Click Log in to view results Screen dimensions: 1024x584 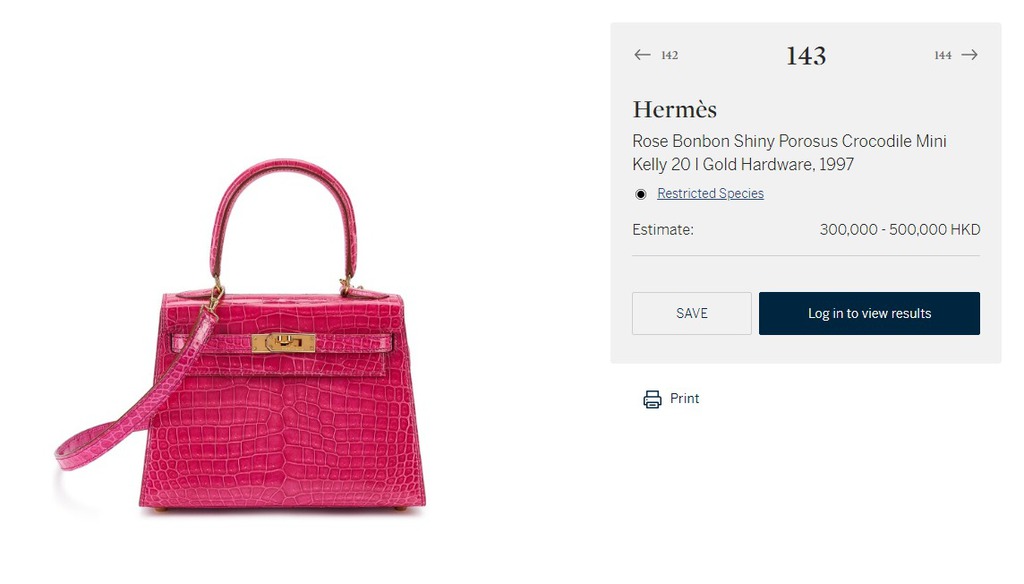click(x=869, y=314)
